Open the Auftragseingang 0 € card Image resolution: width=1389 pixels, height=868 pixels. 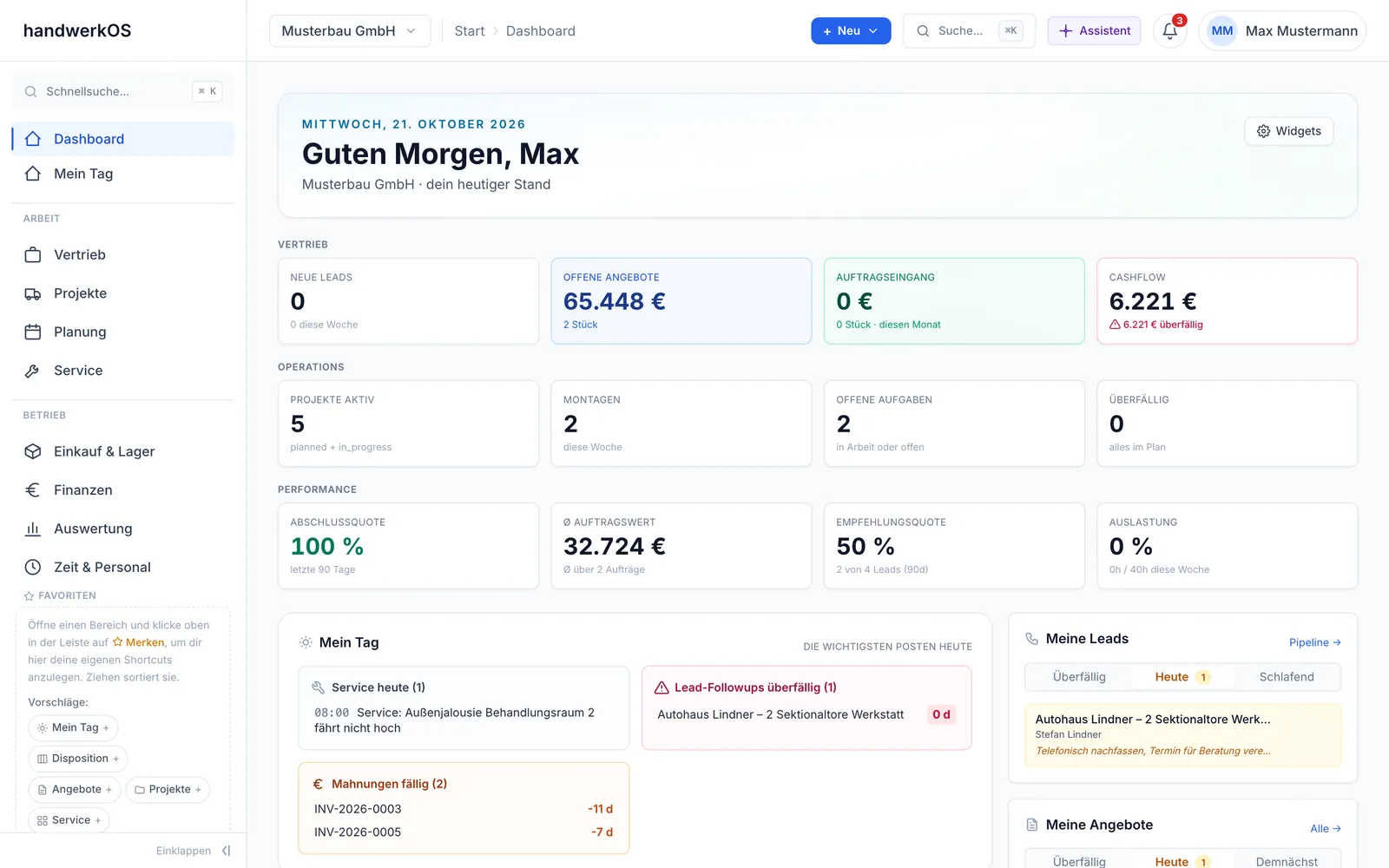click(x=954, y=300)
